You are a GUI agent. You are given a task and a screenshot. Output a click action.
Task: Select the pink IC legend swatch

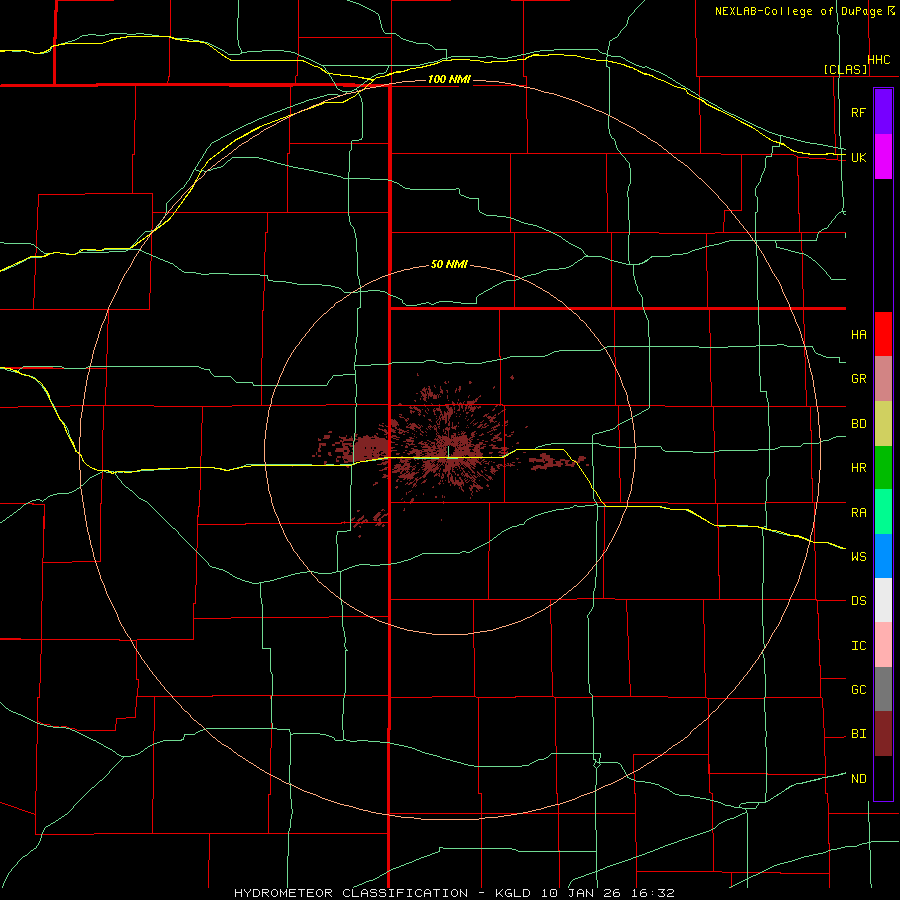click(883, 645)
